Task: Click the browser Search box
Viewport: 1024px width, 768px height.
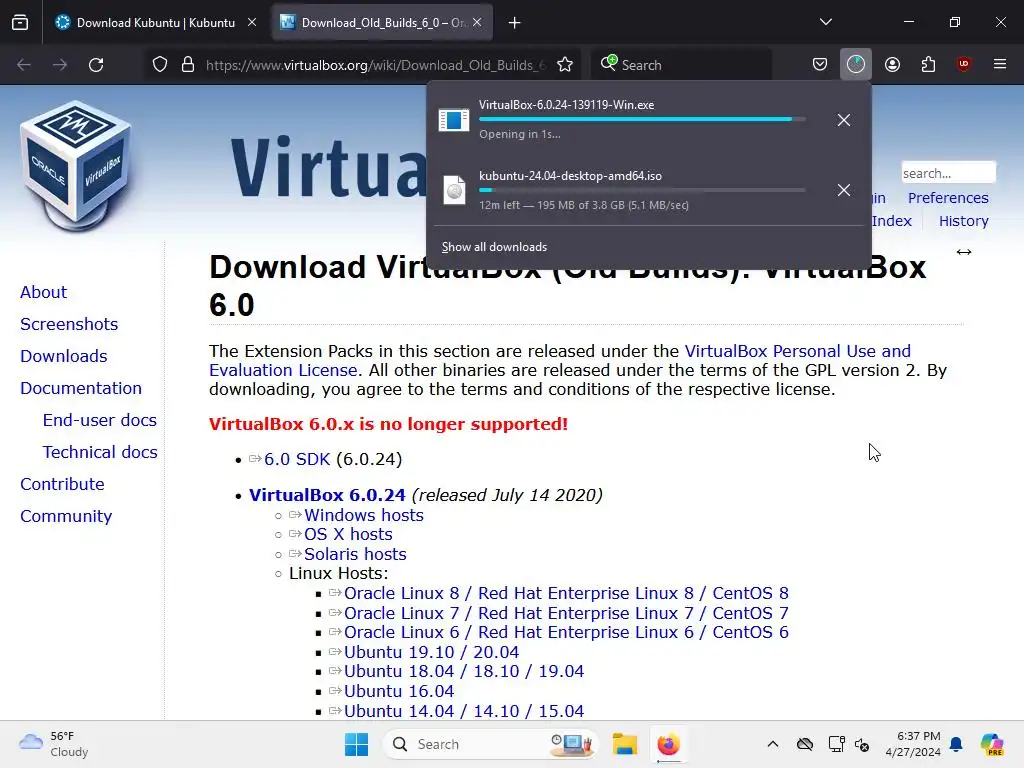Action: pos(681,65)
